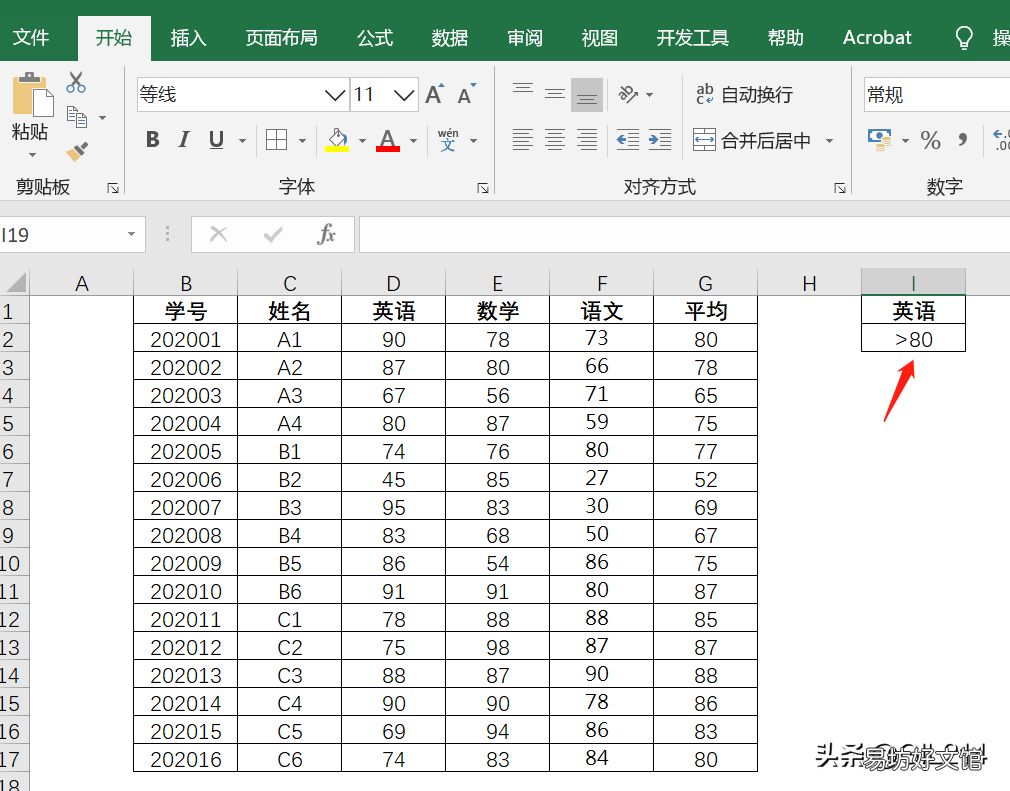
Task: Click the fx insert function button
Action: click(x=327, y=234)
